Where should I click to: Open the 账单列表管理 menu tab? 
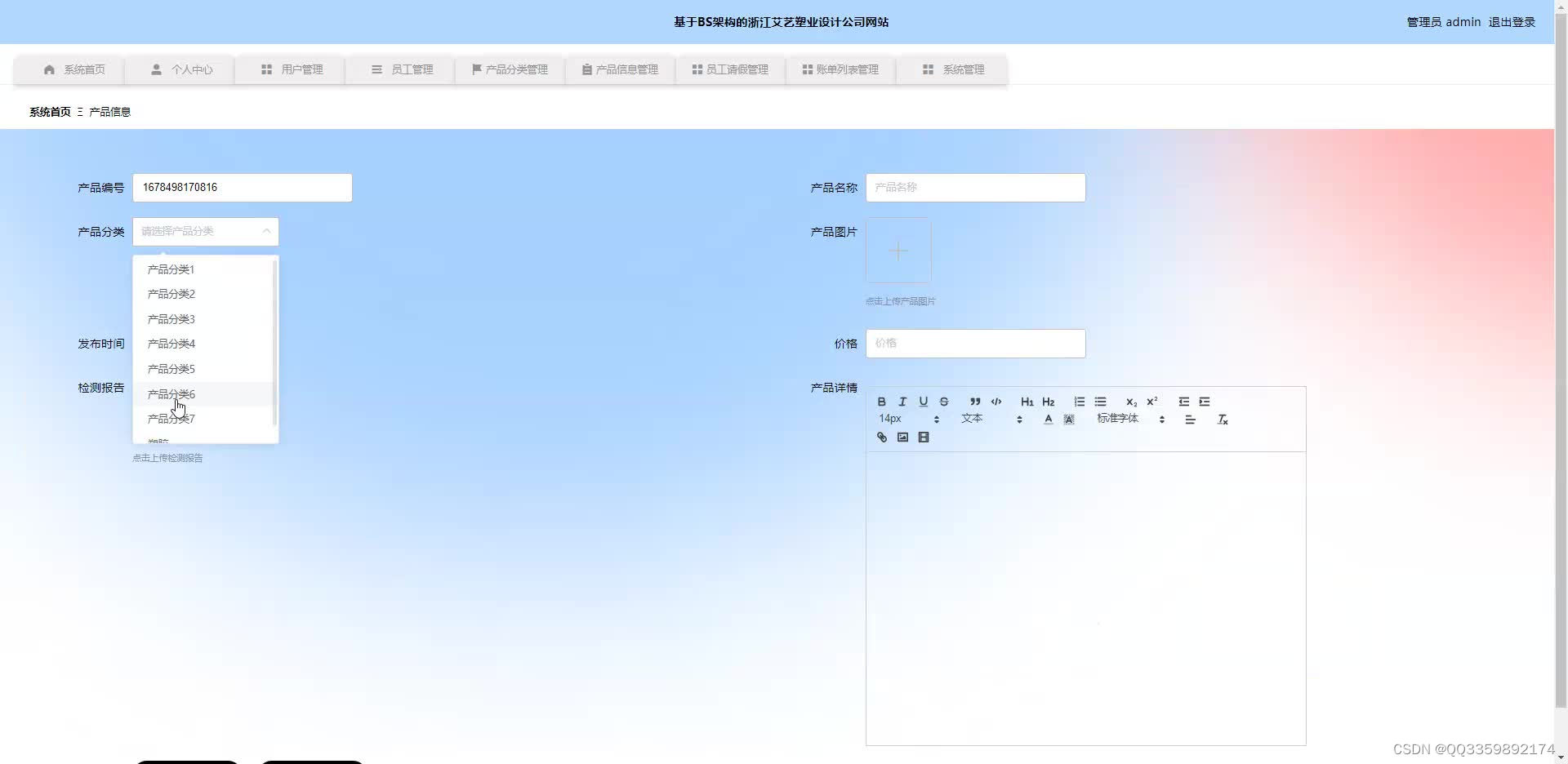[841, 69]
